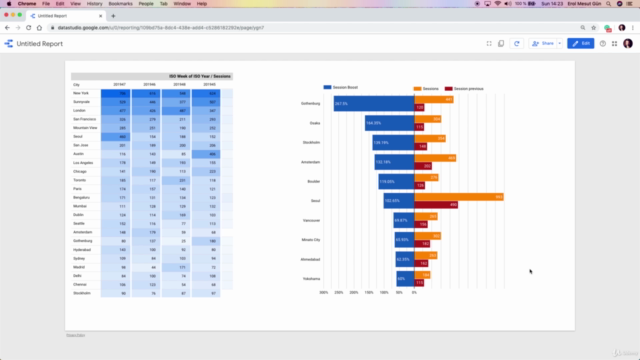Image resolution: width=640 pixels, height=360 pixels.
Task: Select the Untitled Report browser tab
Action: coord(66,16)
